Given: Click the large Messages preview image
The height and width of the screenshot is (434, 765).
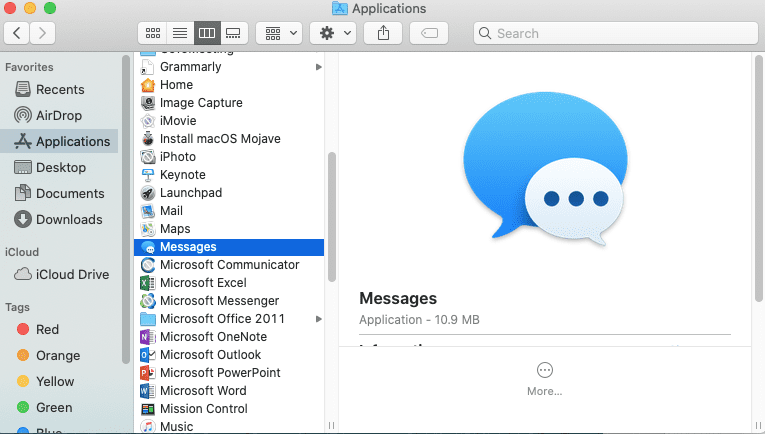Looking at the screenshot, I should tap(545, 168).
